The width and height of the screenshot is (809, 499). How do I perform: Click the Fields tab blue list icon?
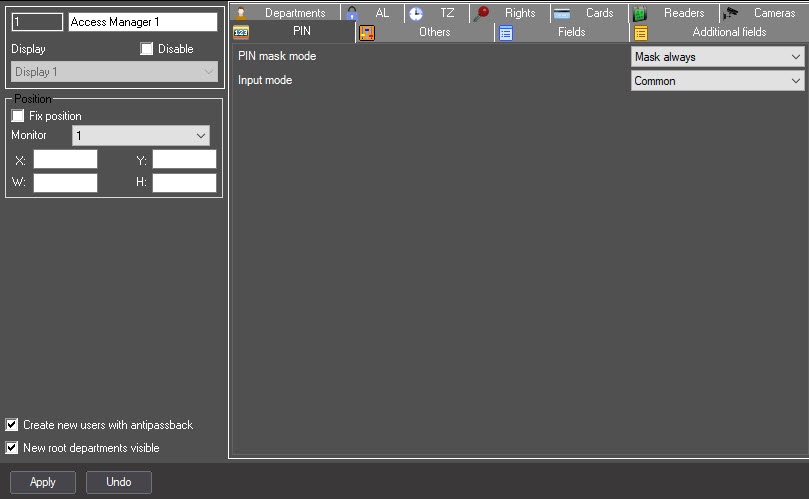506,33
